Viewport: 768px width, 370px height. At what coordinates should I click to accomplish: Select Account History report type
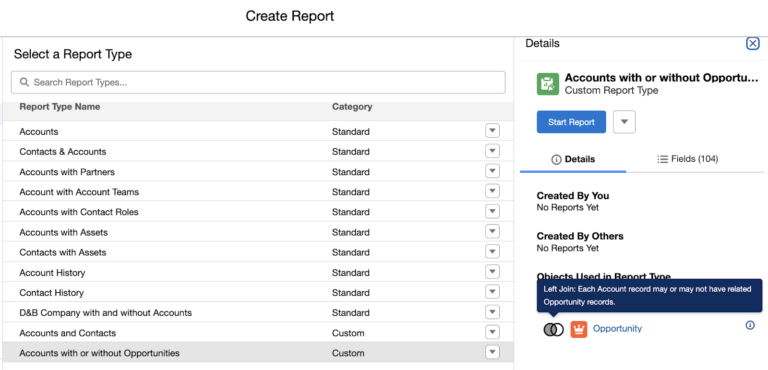coord(52,272)
